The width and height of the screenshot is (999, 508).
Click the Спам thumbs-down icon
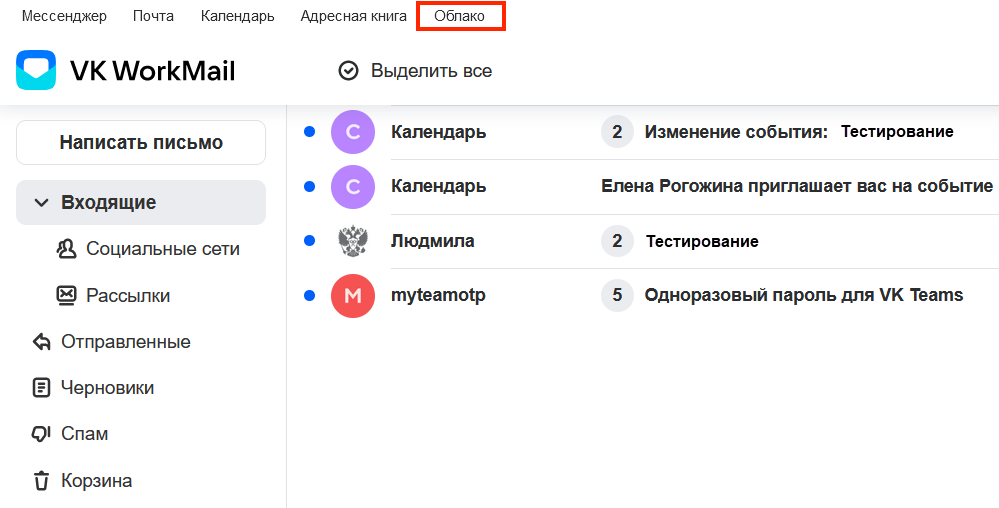click(41, 434)
